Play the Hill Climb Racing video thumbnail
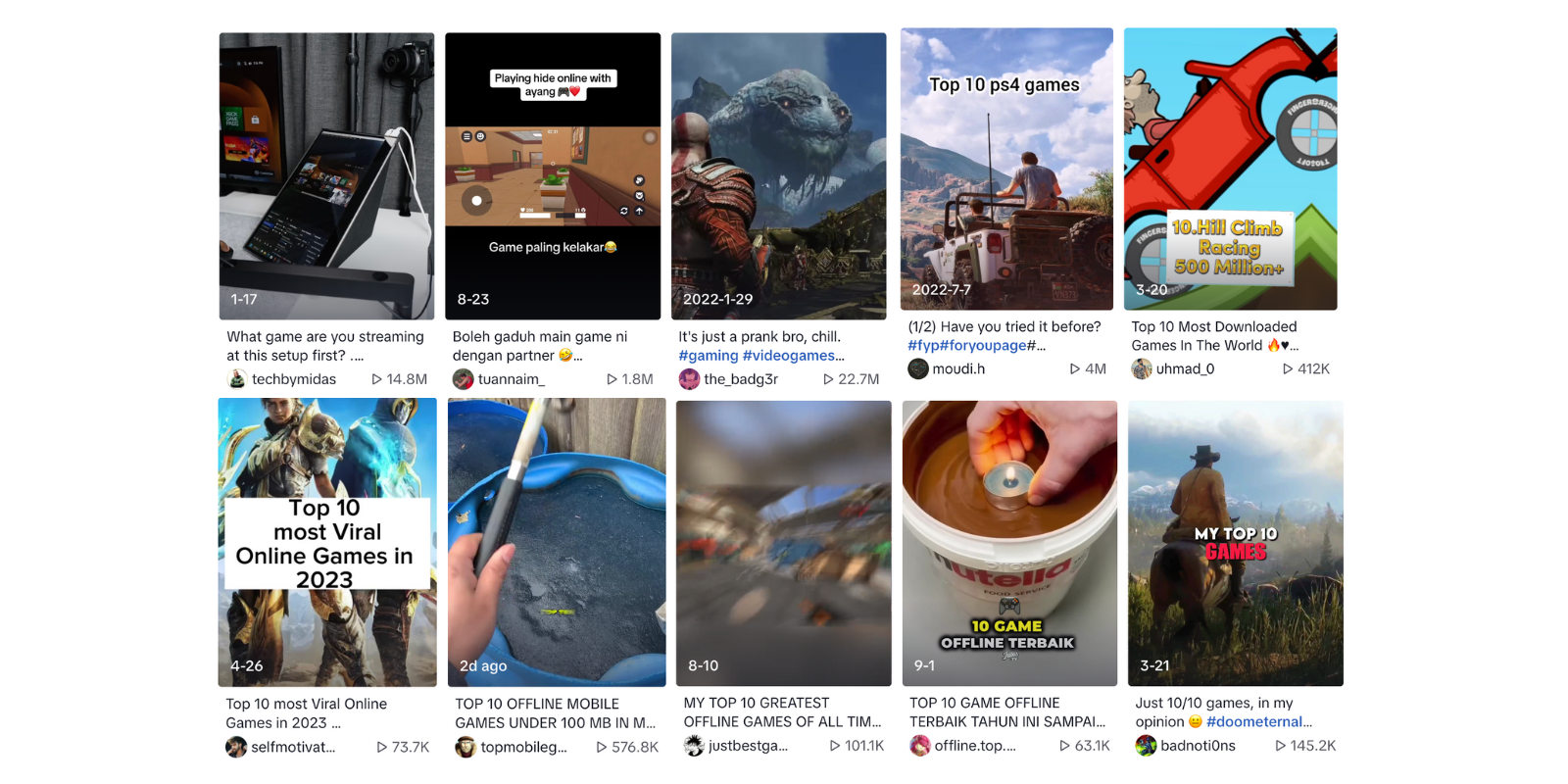 click(1231, 169)
